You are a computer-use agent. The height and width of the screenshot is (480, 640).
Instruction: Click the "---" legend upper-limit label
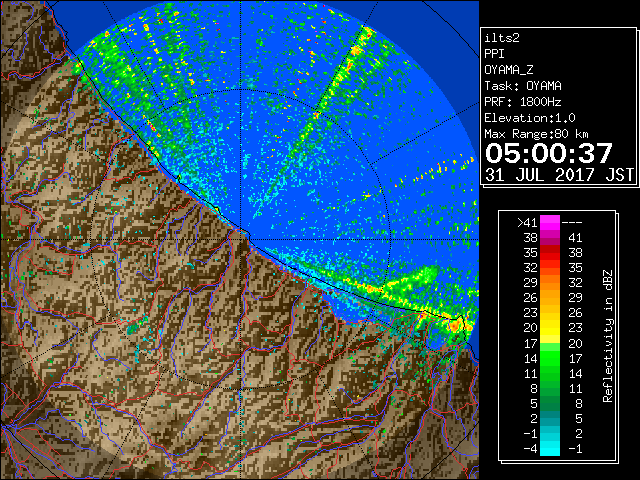572,223
